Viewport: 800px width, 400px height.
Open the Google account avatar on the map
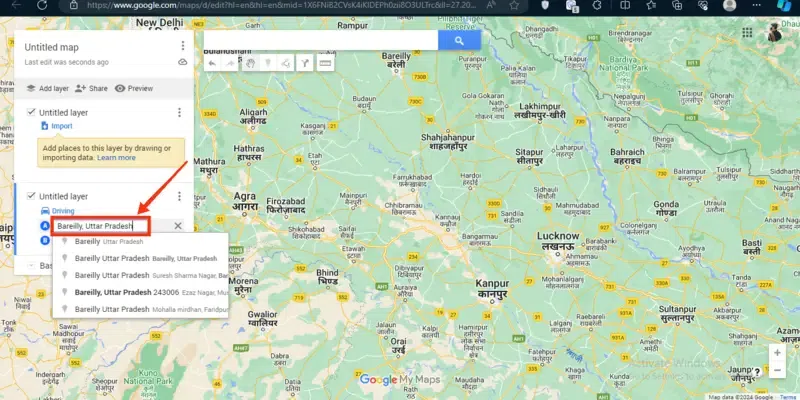click(x=775, y=32)
